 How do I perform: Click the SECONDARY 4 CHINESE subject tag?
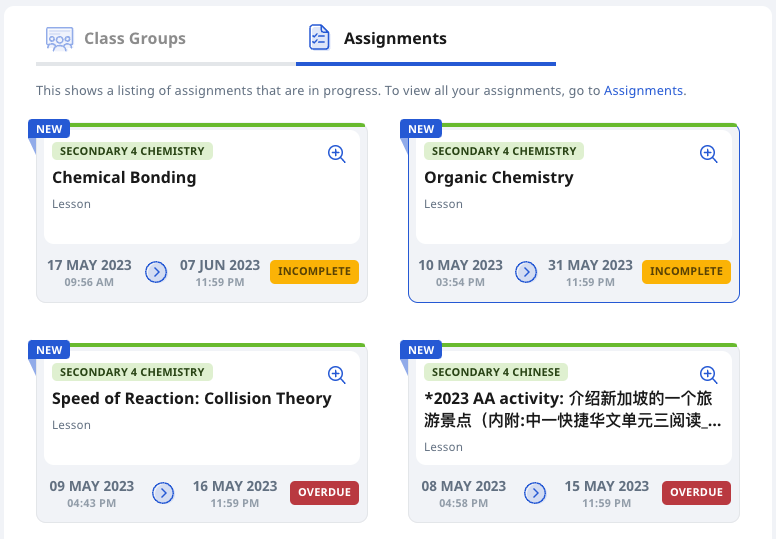pyautogui.click(x=496, y=372)
